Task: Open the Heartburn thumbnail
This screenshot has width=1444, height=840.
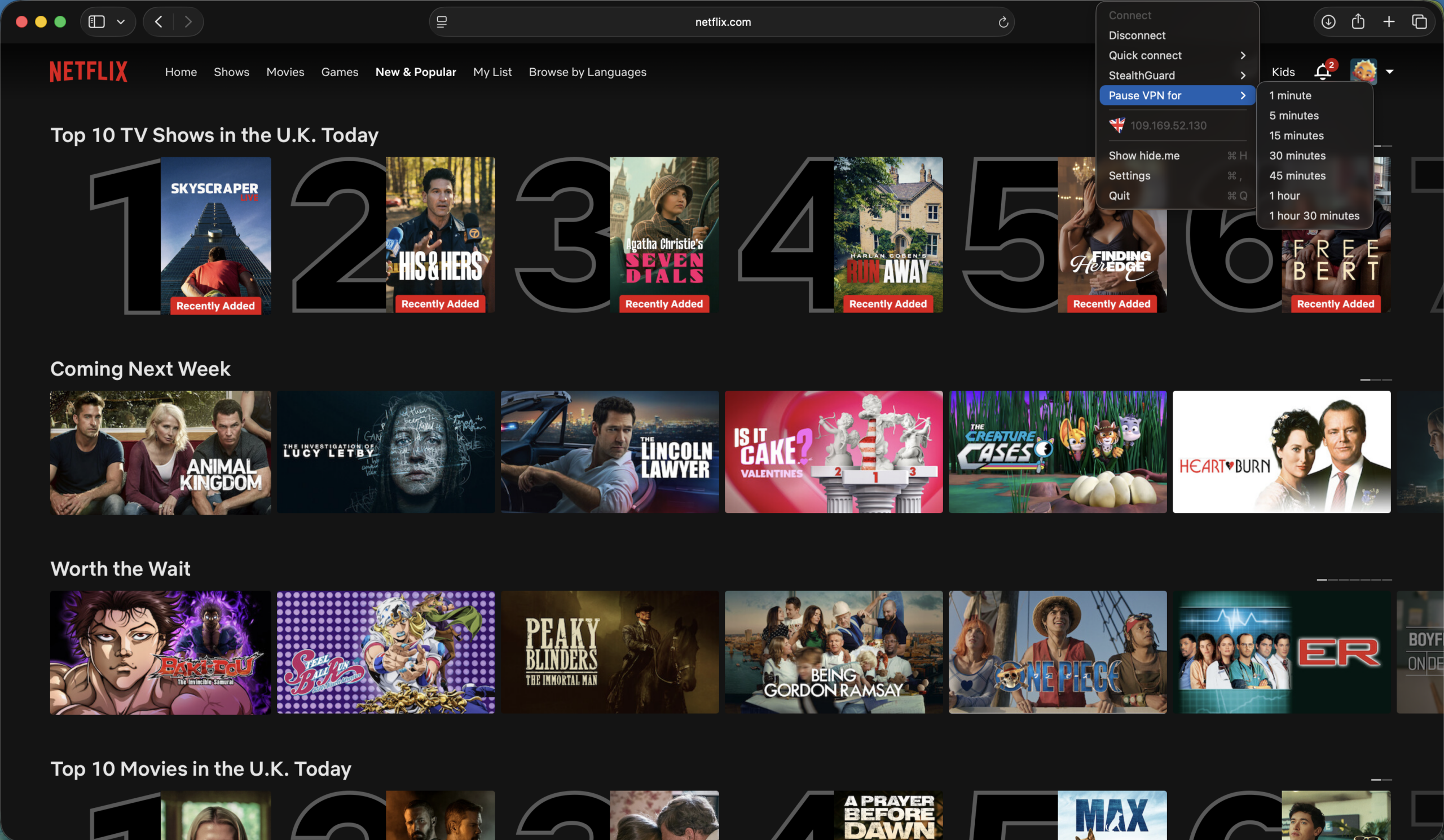Action: 1282,452
